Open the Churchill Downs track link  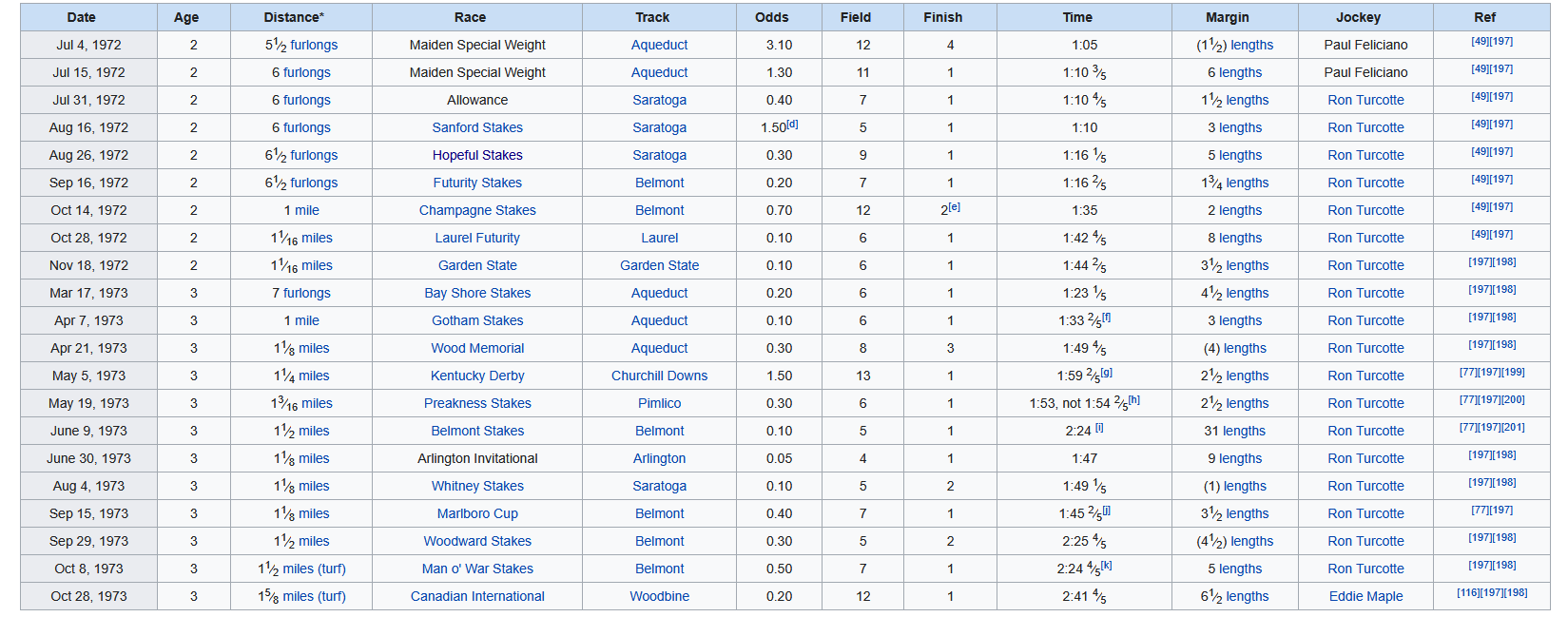(659, 376)
